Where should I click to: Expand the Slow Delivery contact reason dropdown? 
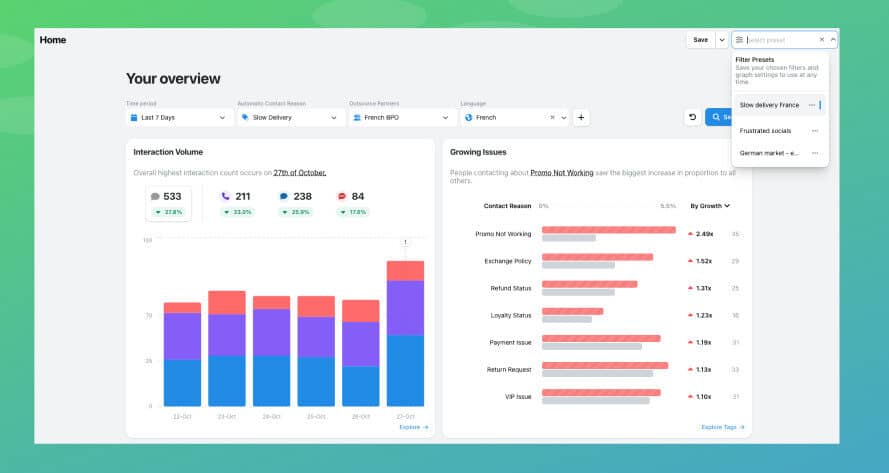pyautogui.click(x=290, y=117)
